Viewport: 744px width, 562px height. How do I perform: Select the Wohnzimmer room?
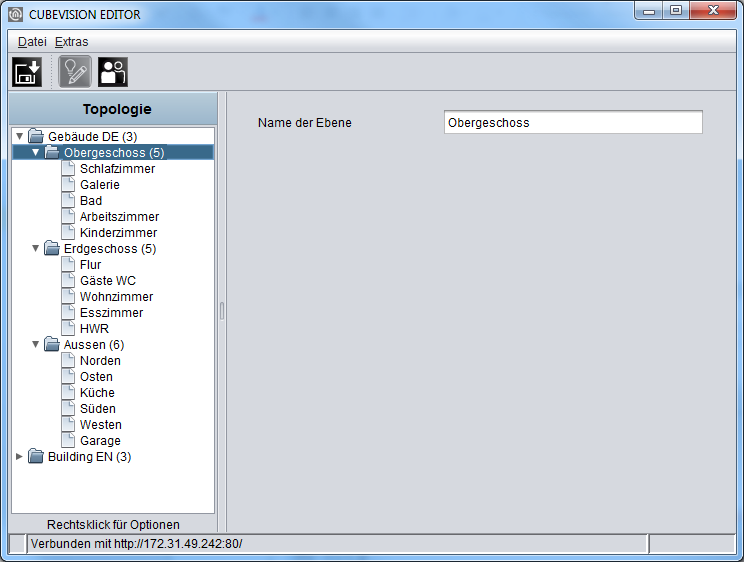coord(116,297)
